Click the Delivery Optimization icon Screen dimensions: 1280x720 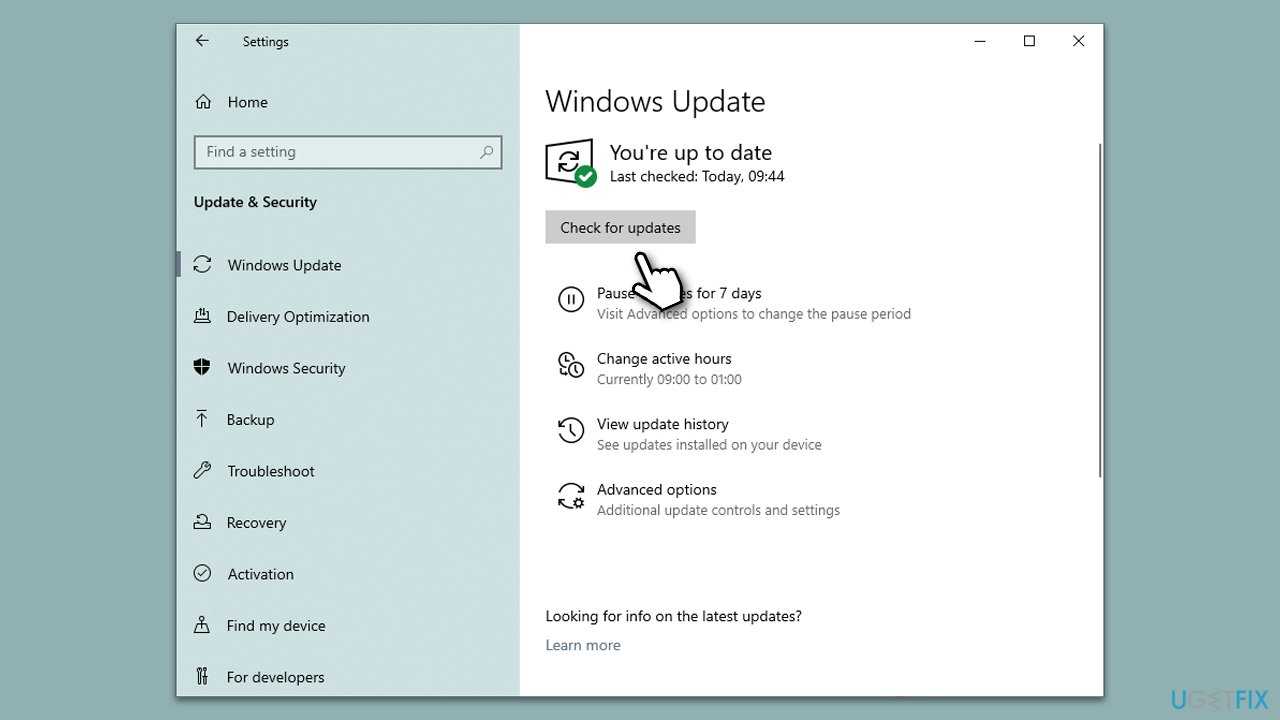(x=202, y=317)
